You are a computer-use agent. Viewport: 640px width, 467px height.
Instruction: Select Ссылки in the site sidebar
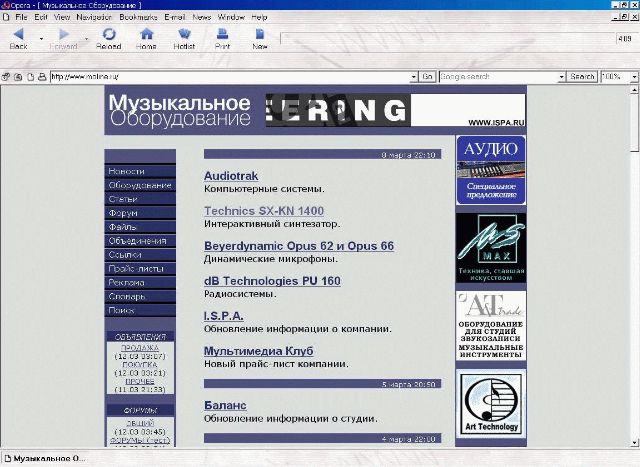click(x=140, y=255)
